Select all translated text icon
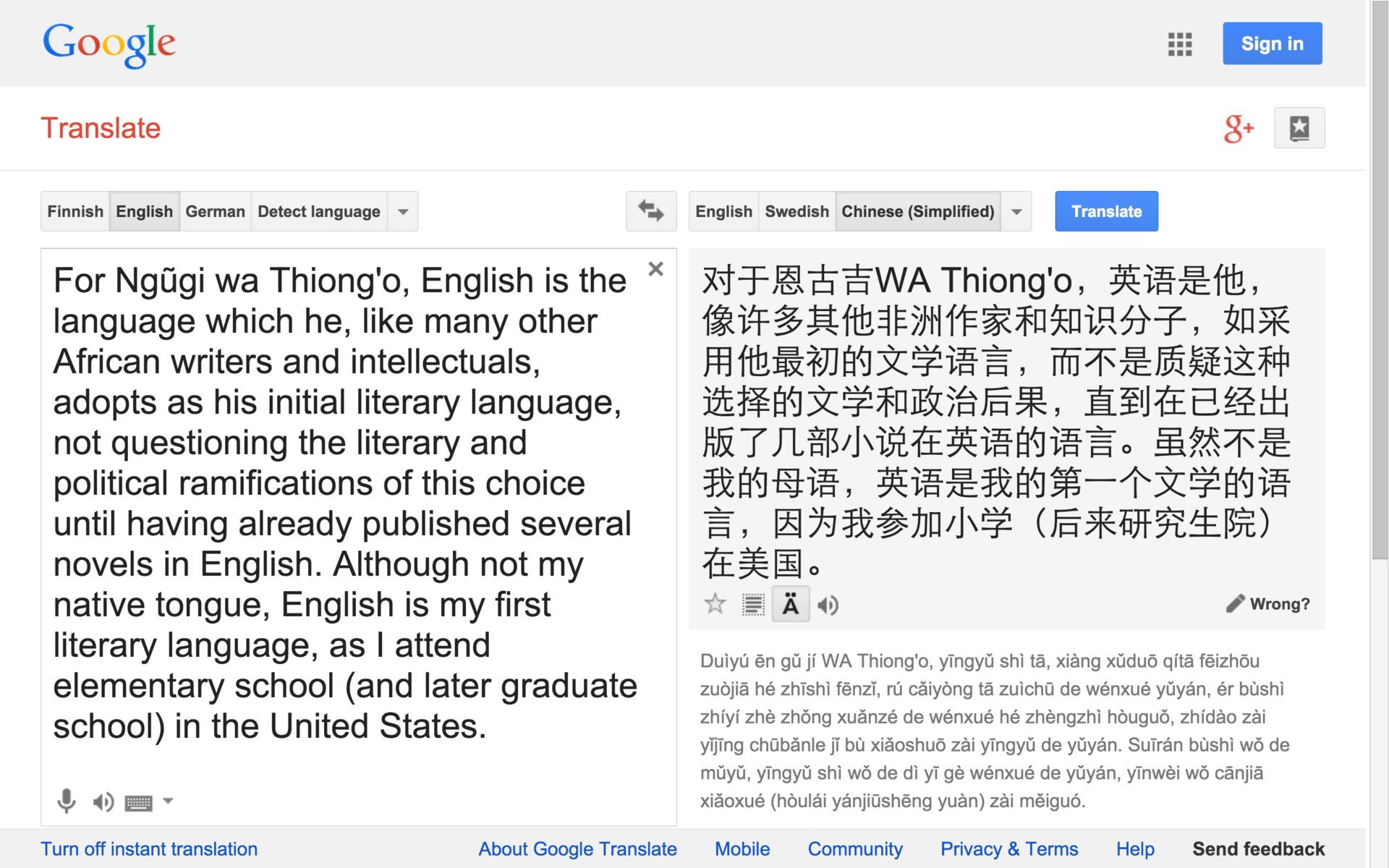Viewport: 1389px width, 868px height. 753,605
